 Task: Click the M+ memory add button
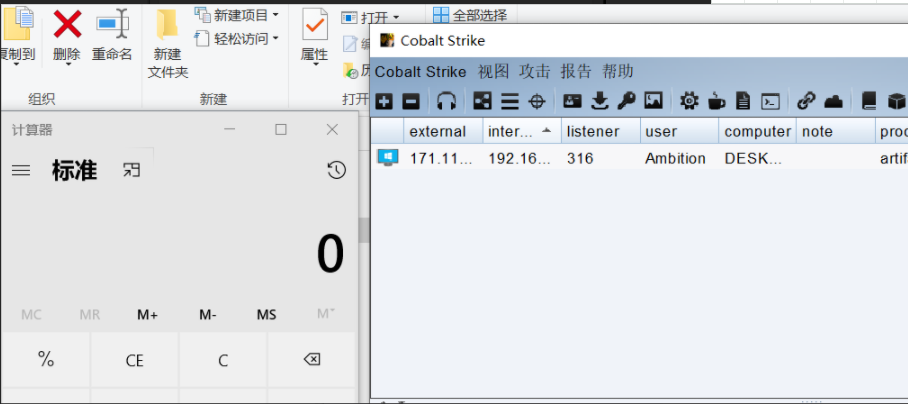[147, 315]
